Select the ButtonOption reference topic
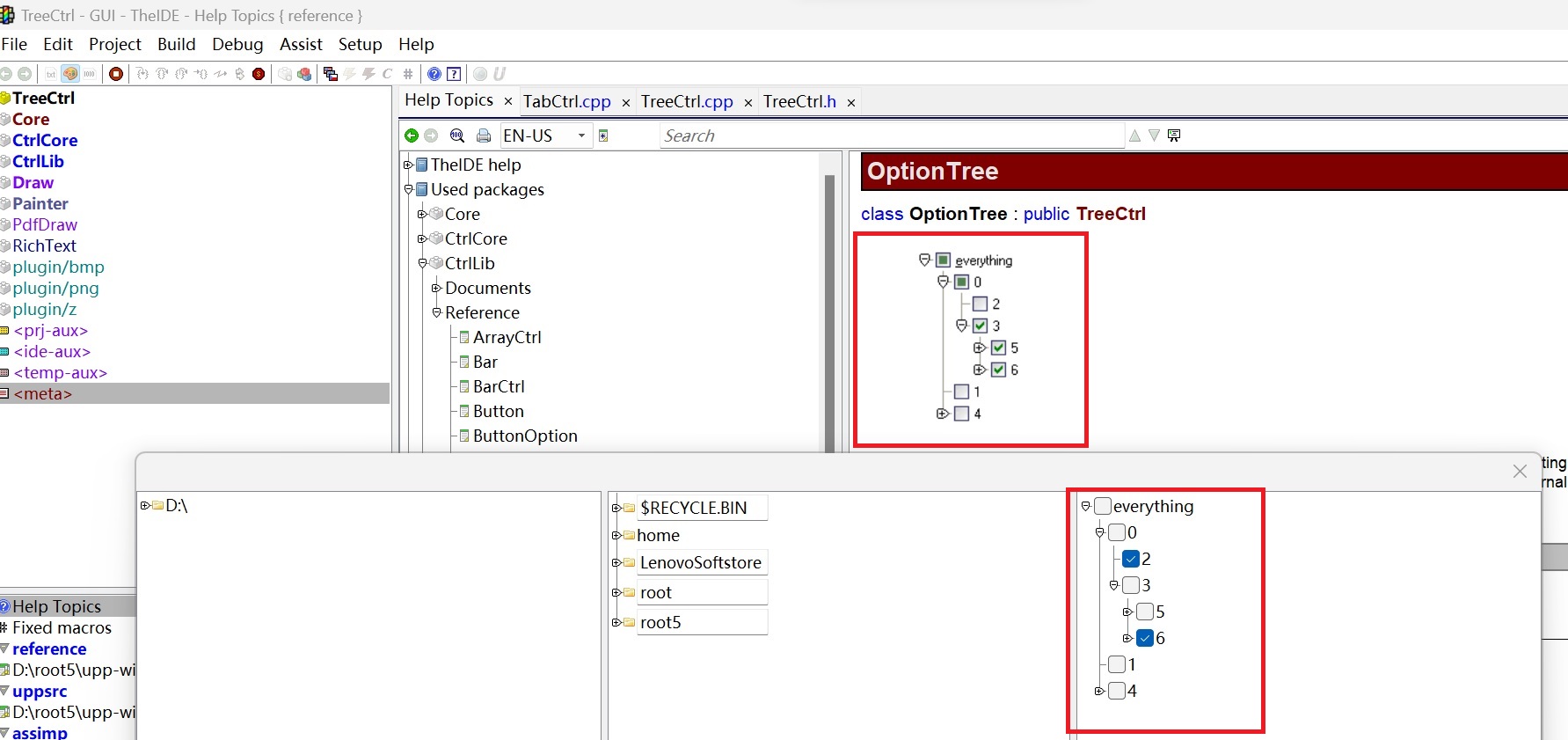Image resolution: width=1568 pixels, height=740 pixels. [x=524, y=436]
